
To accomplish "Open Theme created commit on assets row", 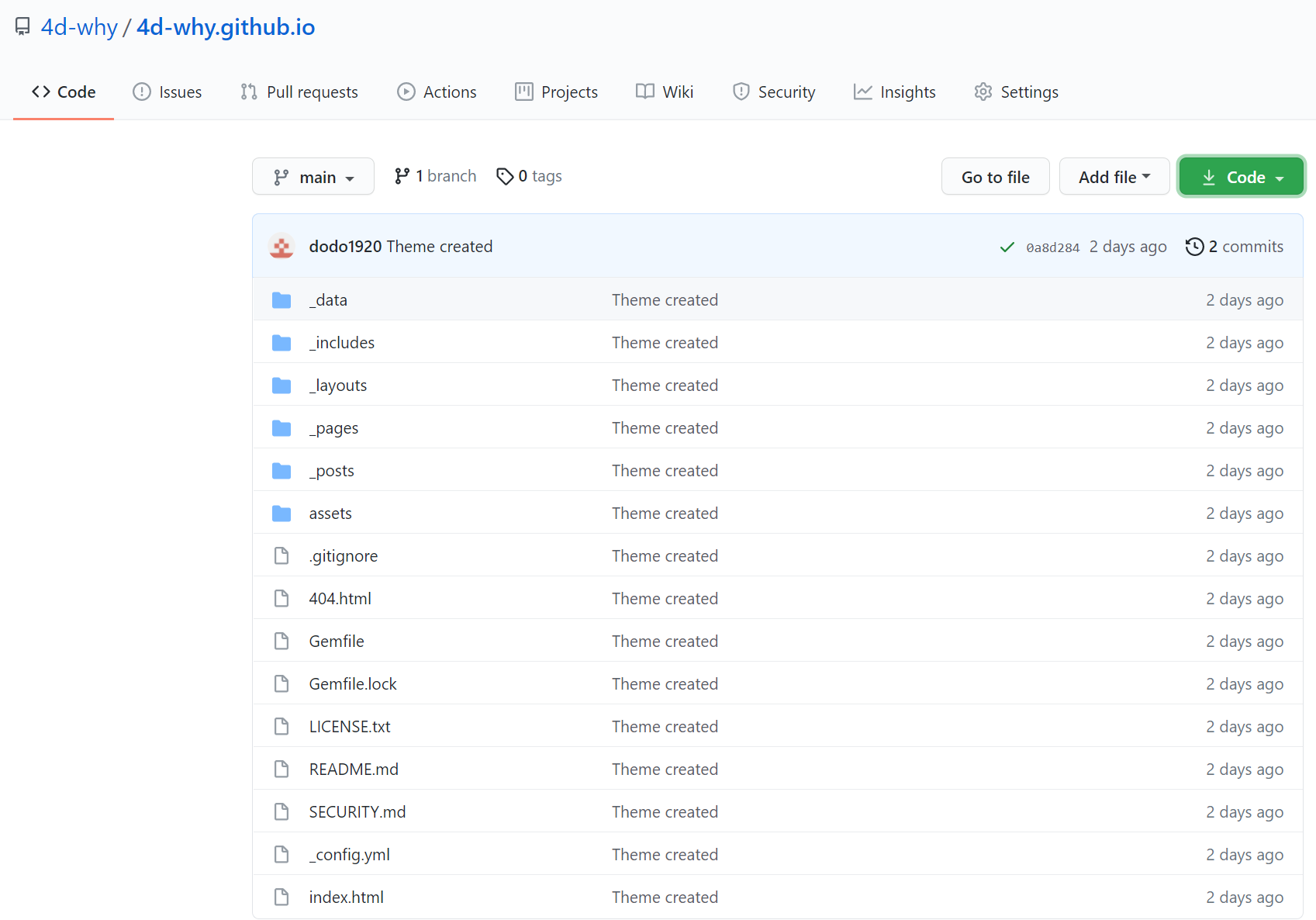I will point(665,514).
